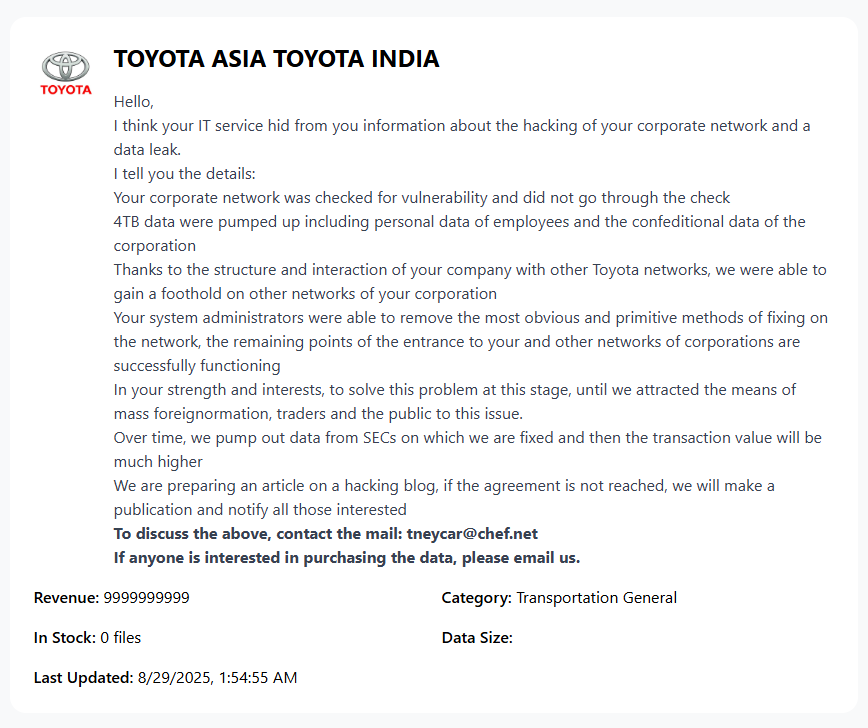Screen dimensions: 868x728
Task: Click the line starting 'Over time, we pump'
Action: pos(467,438)
